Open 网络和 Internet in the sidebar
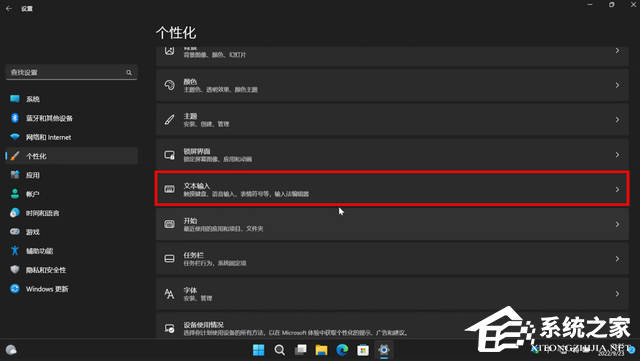The width and height of the screenshot is (640, 361). pos(71,137)
